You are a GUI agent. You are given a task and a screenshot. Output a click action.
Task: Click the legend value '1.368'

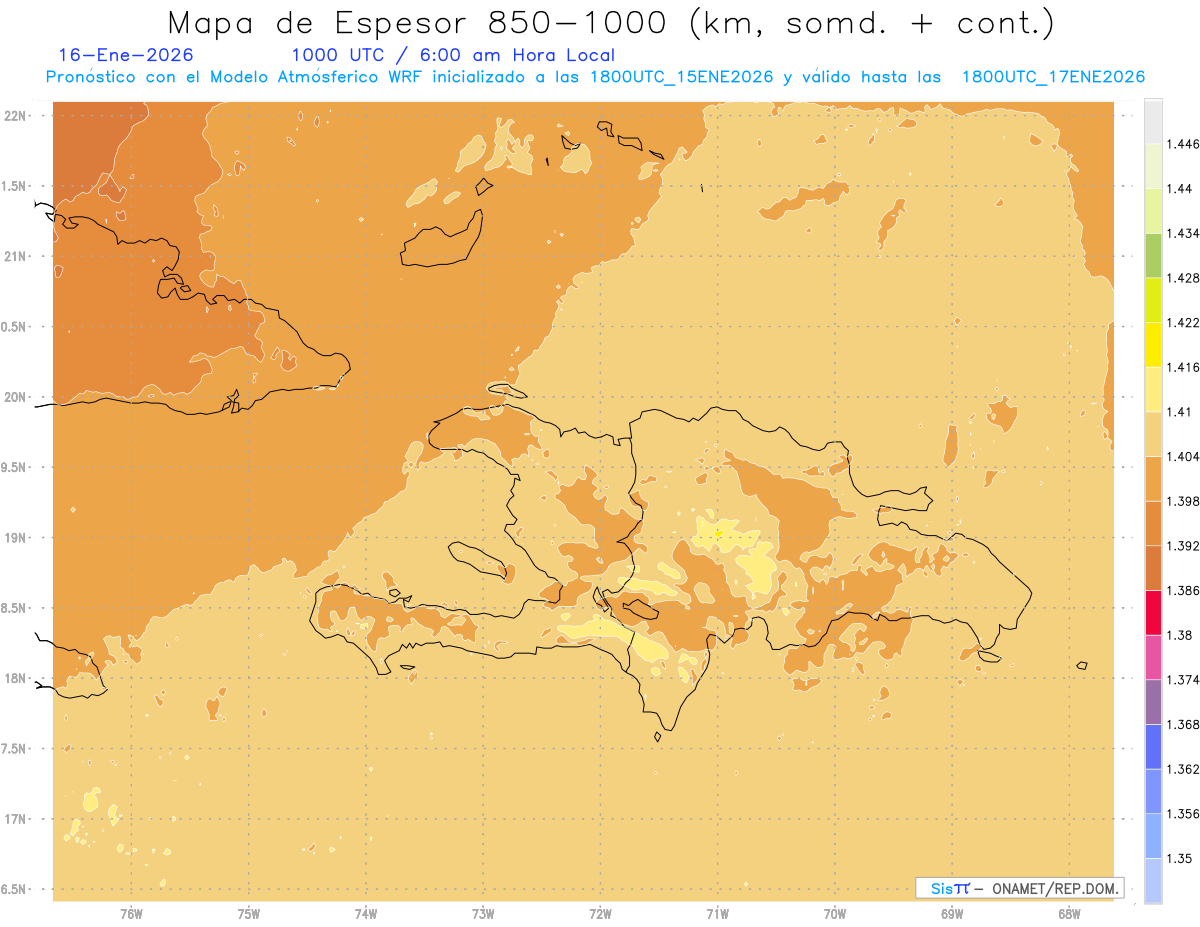pos(1183,724)
